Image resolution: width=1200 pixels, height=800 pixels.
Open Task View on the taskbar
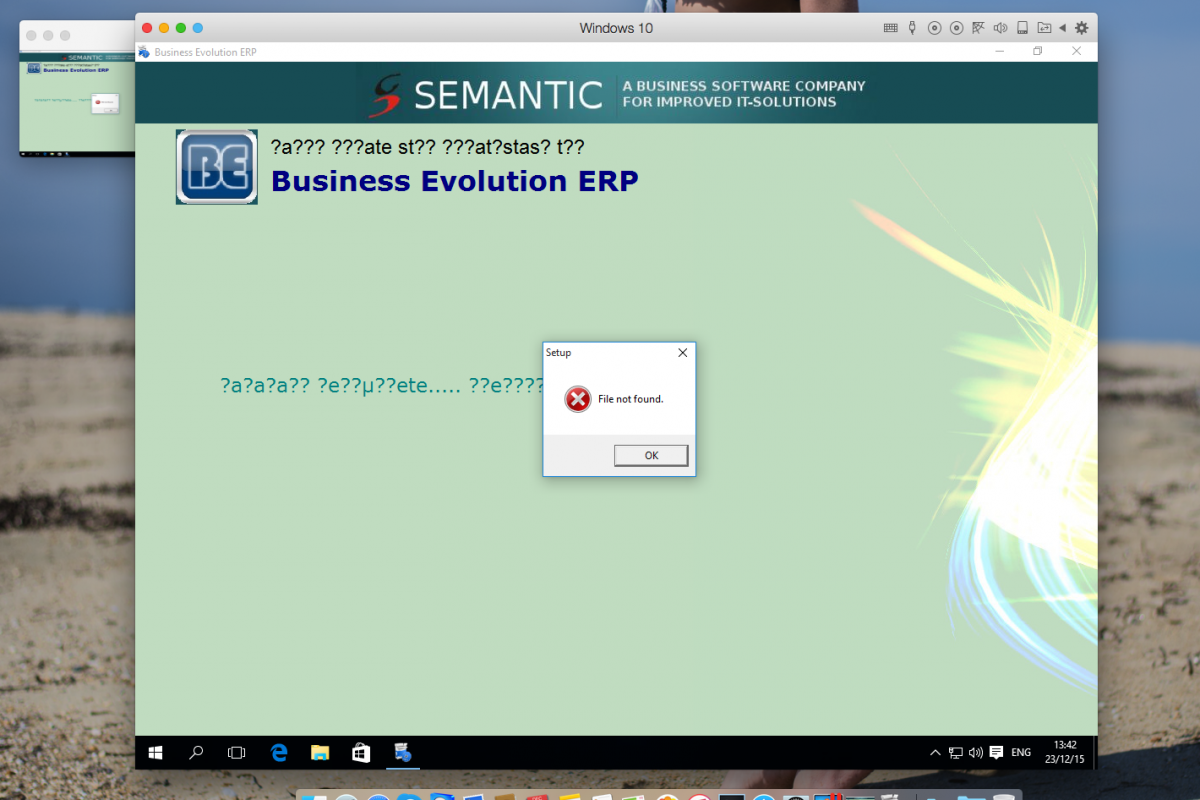click(237, 752)
